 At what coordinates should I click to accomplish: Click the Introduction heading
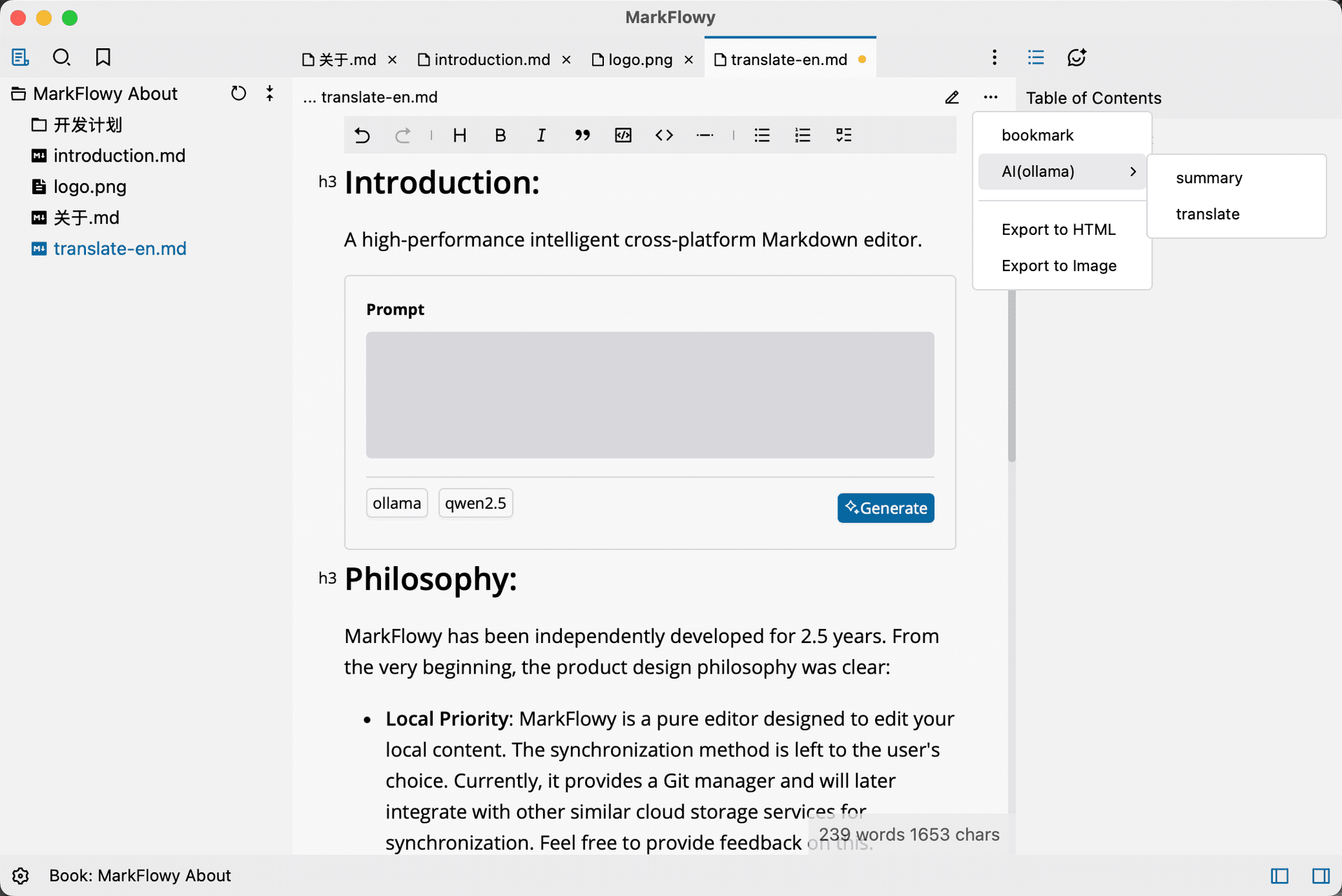[442, 183]
